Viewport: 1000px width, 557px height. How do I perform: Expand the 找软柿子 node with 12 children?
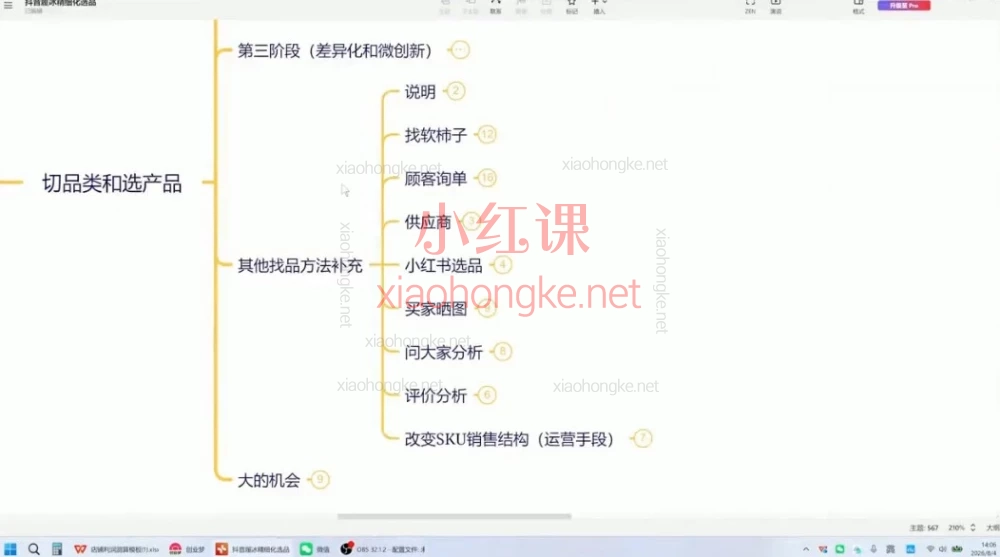coord(487,134)
